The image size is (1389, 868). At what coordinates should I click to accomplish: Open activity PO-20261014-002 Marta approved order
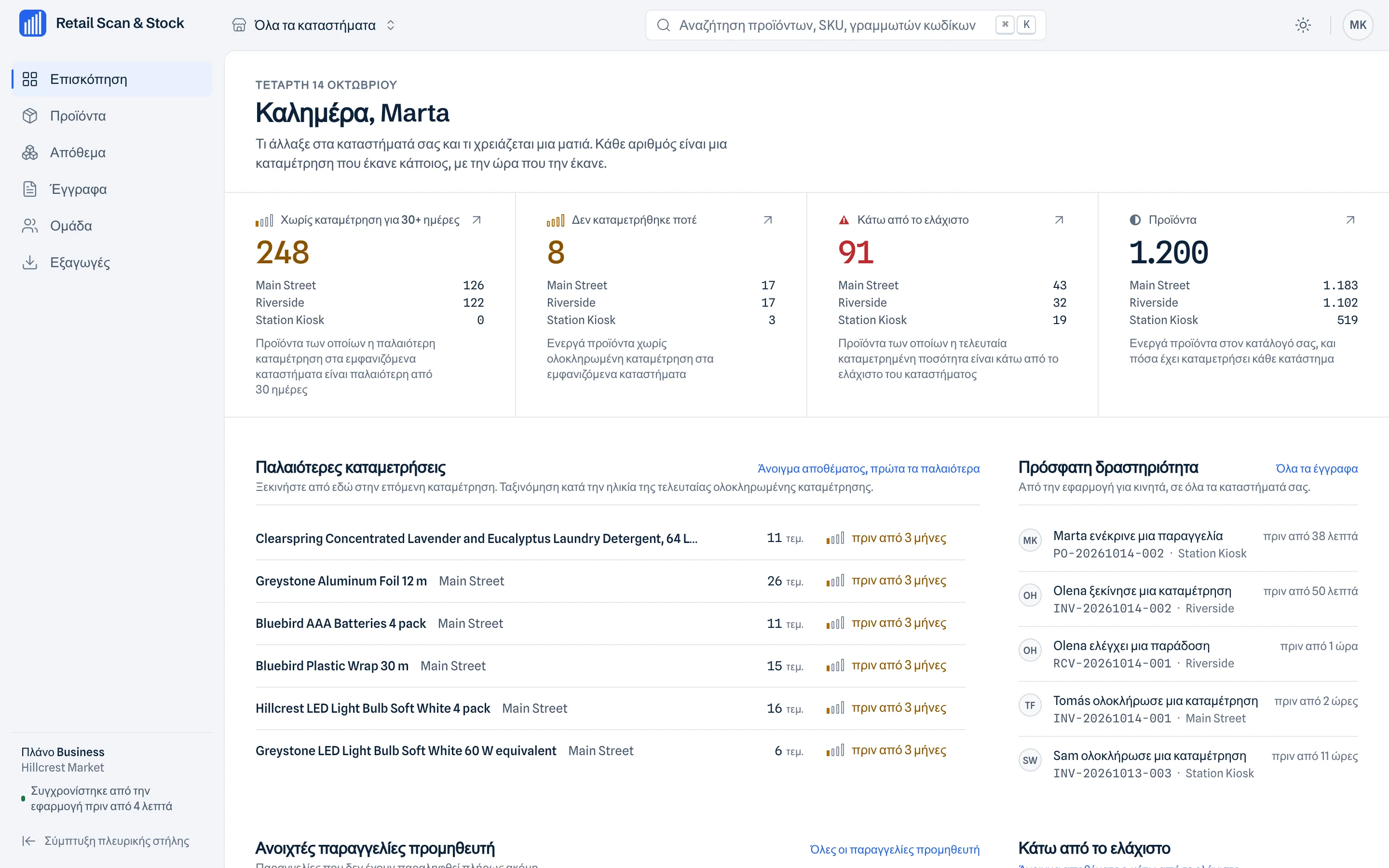(x=1188, y=544)
